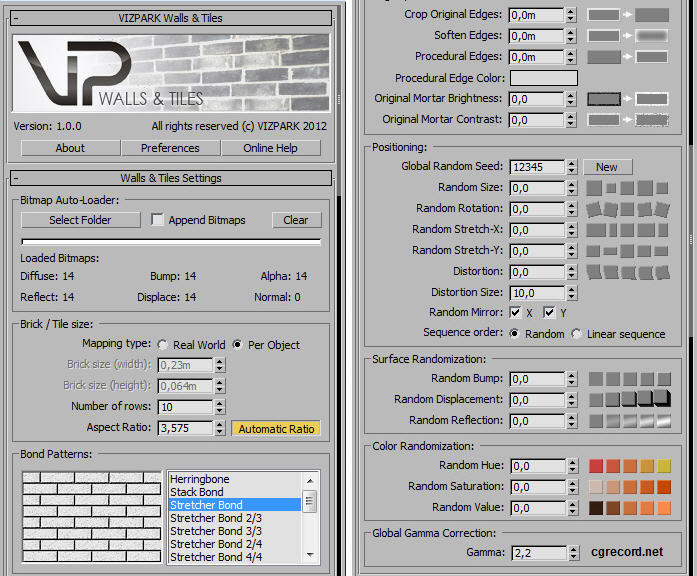Select Stretcher Bond 3/3 pattern

235,531
